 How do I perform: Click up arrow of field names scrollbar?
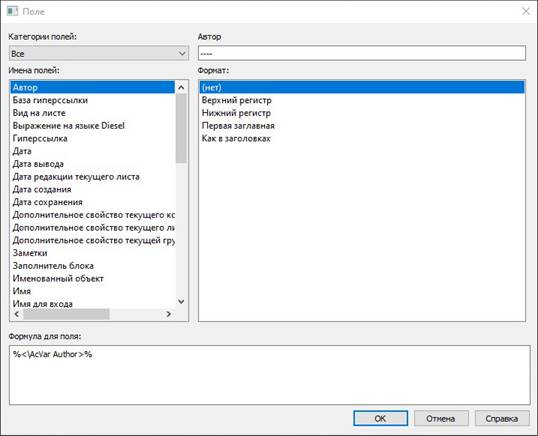click(x=181, y=88)
